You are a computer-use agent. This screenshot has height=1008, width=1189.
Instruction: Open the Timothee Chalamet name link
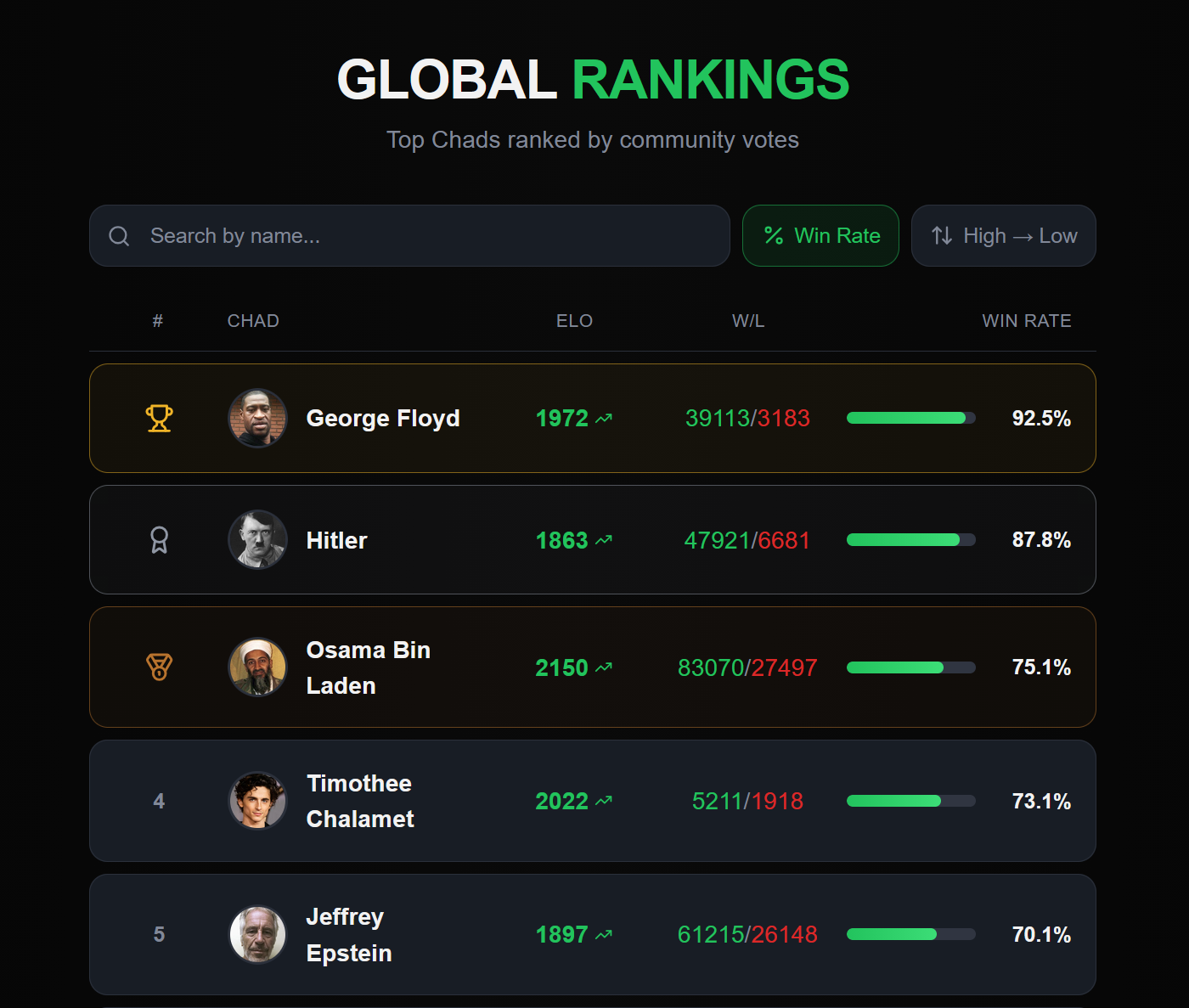tap(360, 801)
